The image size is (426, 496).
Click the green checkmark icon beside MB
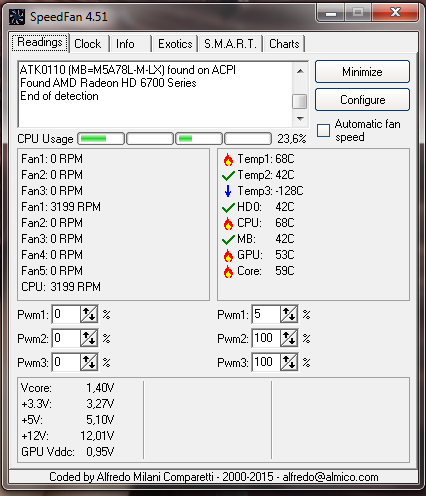point(228,239)
